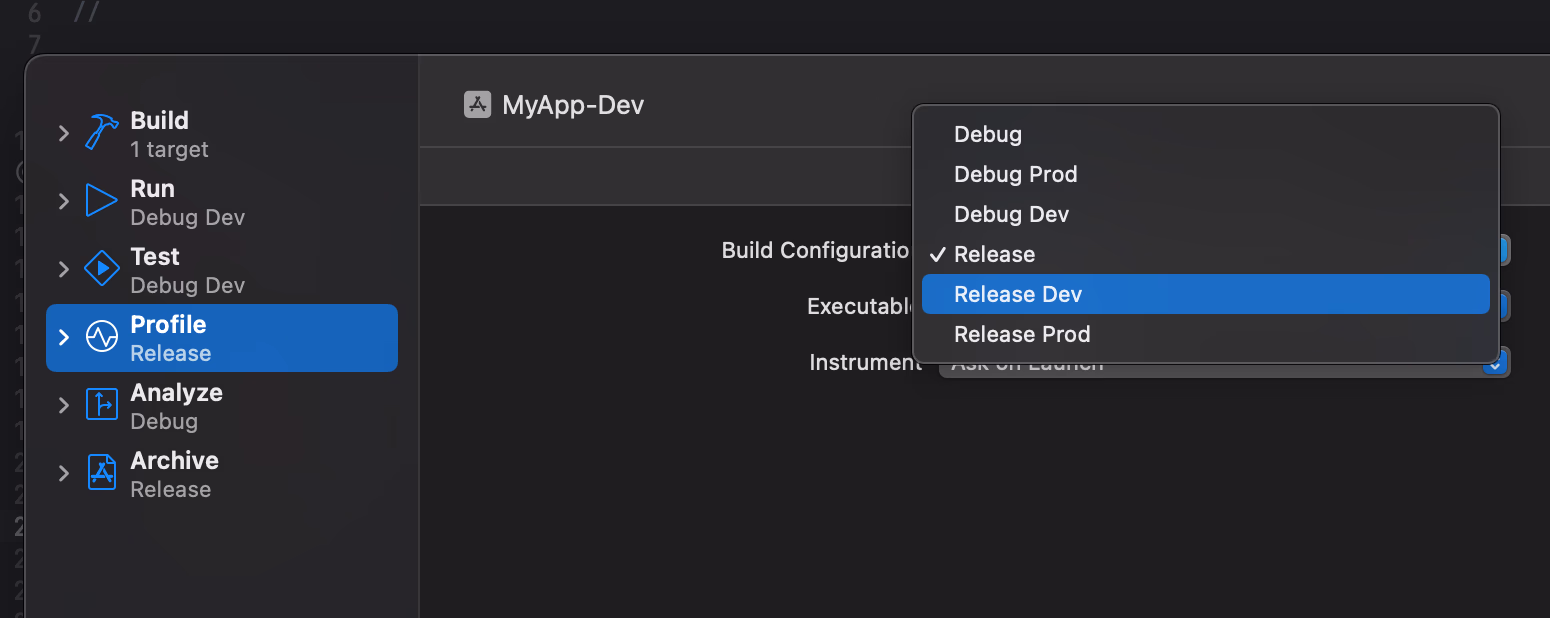1550x618 pixels.
Task: Expand the Archive action disclosure chevron
Action: click(x=64, y=473)
